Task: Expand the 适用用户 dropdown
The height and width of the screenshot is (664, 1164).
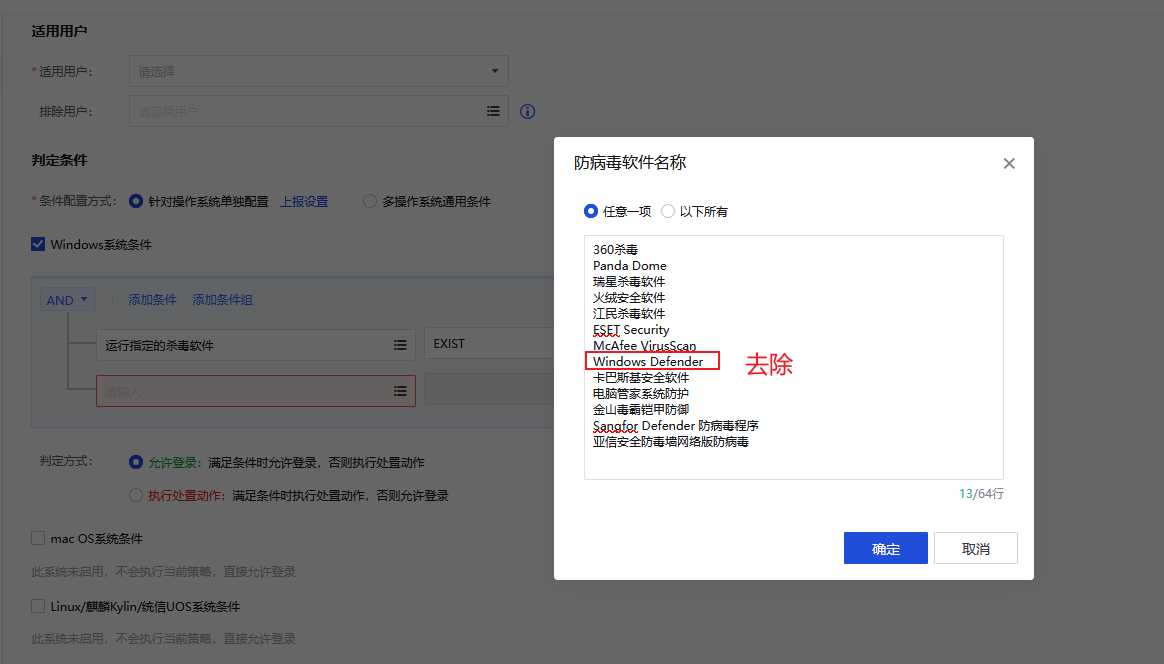Action: click(318, 71)
